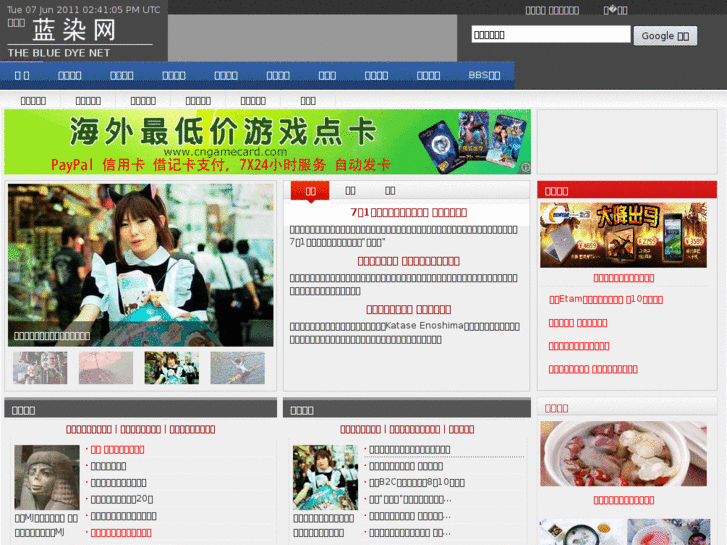Switch to the second tab in news panel
Image resolution: width=727 pixels, height=545 pixels.
coord(351,191)
